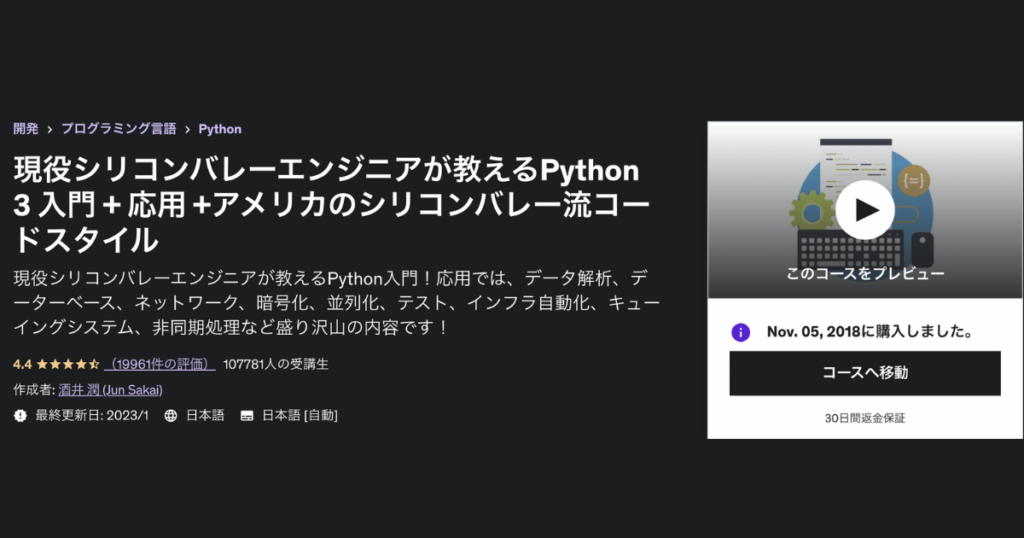The height and width of the screenshot is (538, 1024).
Task: Click the 107781人の受講生 enrollment count
Action: click(x=276, y=365)
